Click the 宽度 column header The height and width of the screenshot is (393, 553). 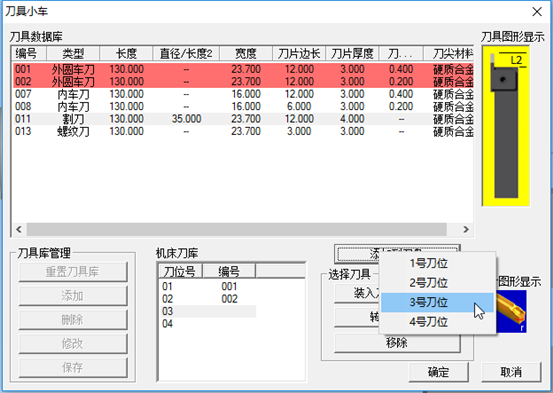point(246,54)
